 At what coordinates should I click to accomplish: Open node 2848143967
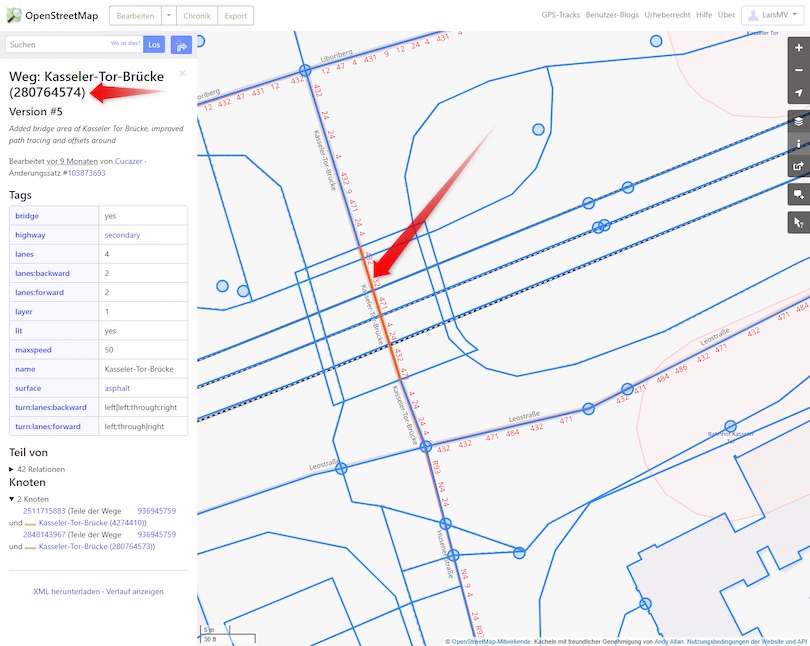44,534
